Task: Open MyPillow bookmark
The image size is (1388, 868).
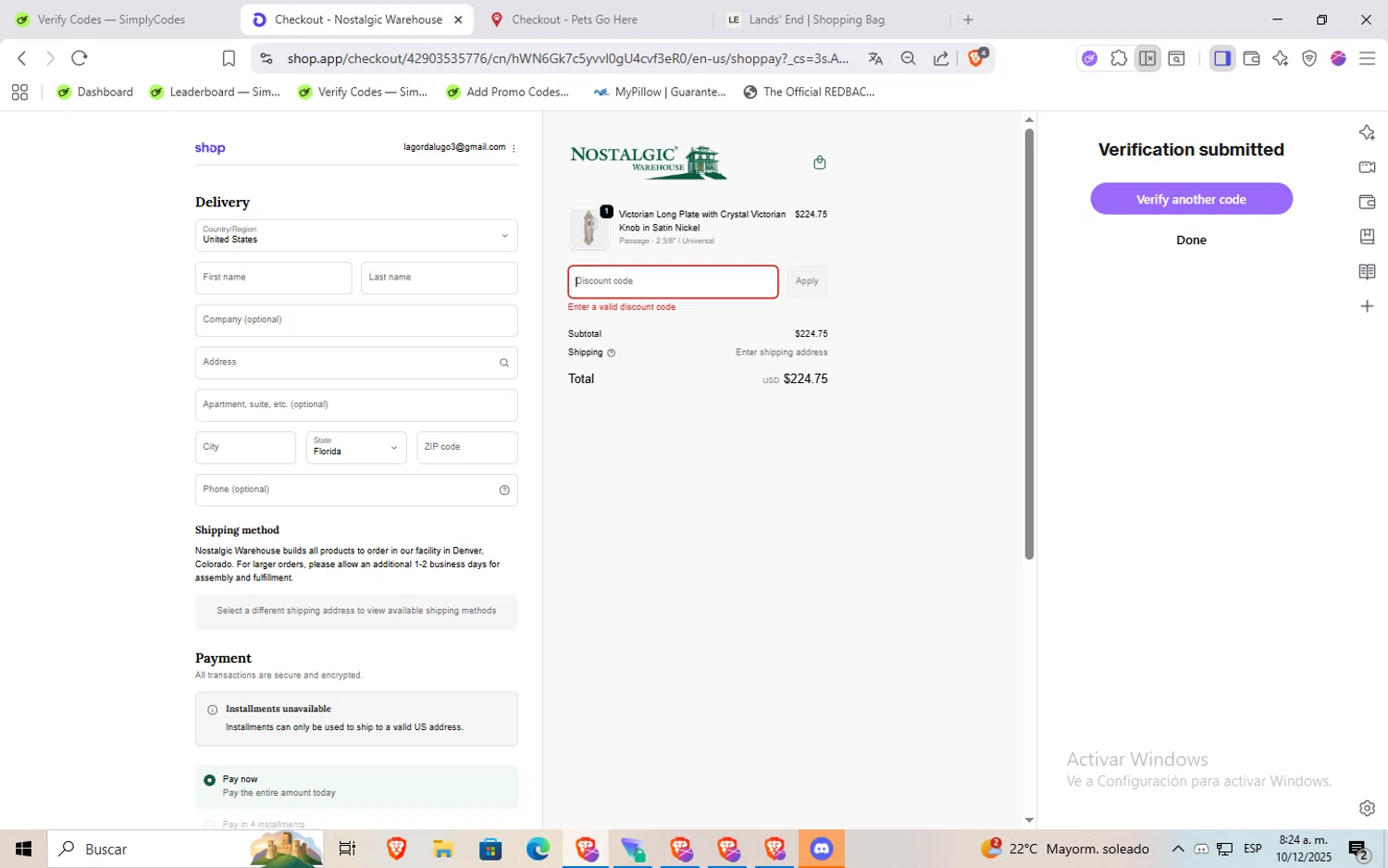Action: [660, 92]
